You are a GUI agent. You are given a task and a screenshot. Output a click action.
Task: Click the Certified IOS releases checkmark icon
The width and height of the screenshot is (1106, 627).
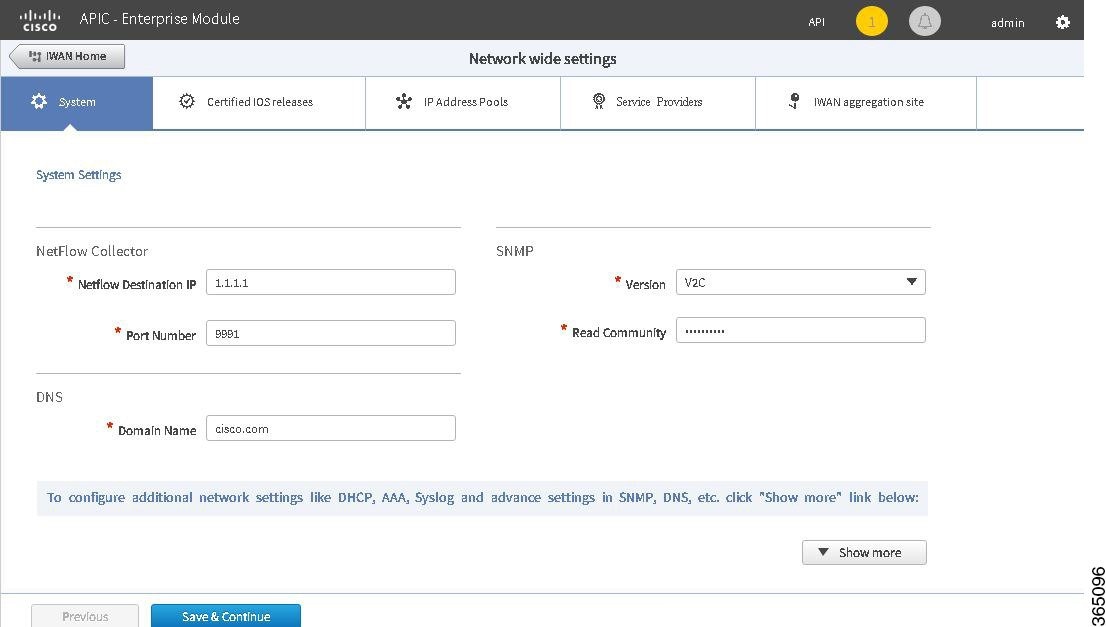point(187,102)
